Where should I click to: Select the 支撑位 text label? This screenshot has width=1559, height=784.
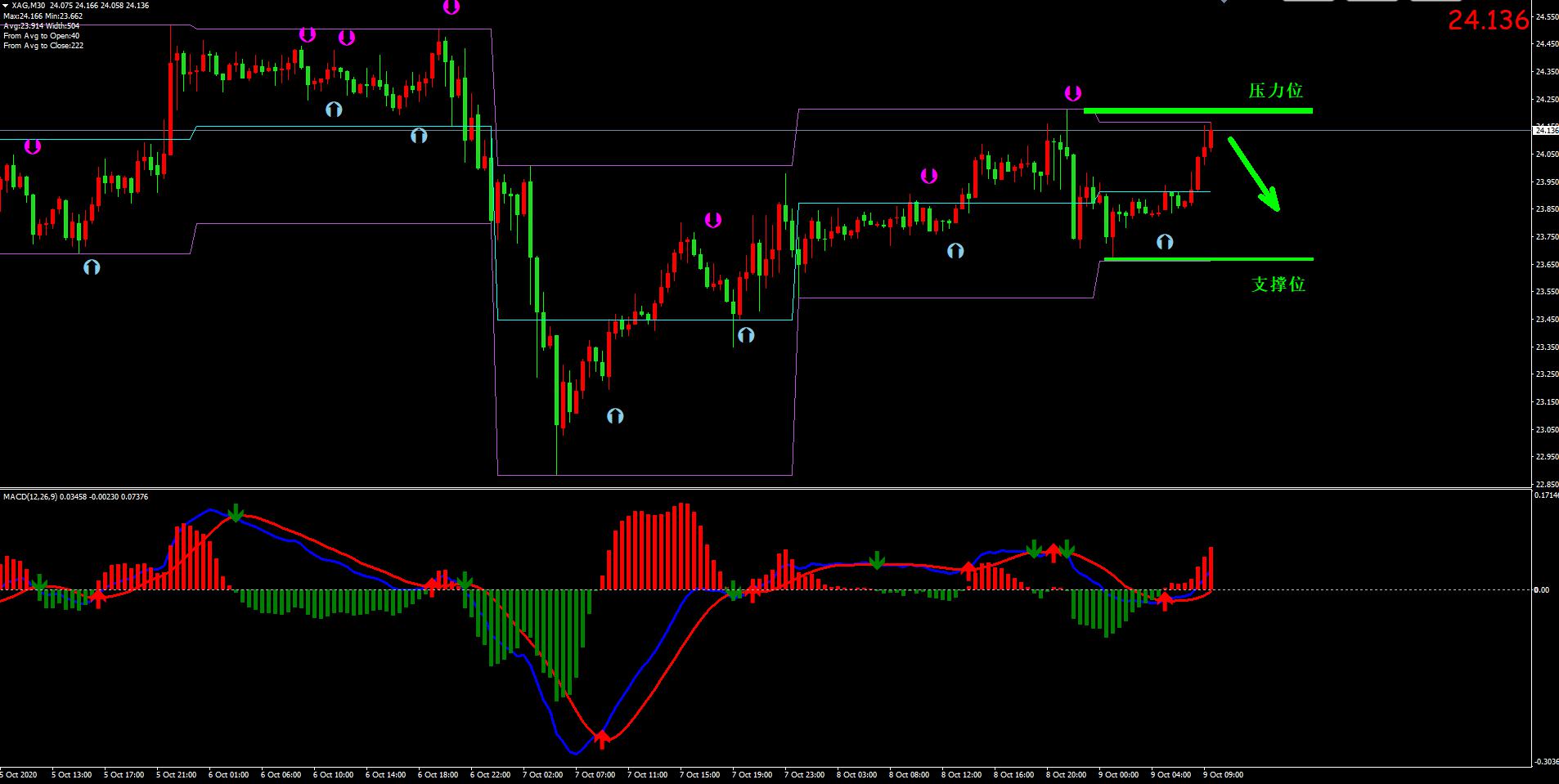tap(1278, 284)
